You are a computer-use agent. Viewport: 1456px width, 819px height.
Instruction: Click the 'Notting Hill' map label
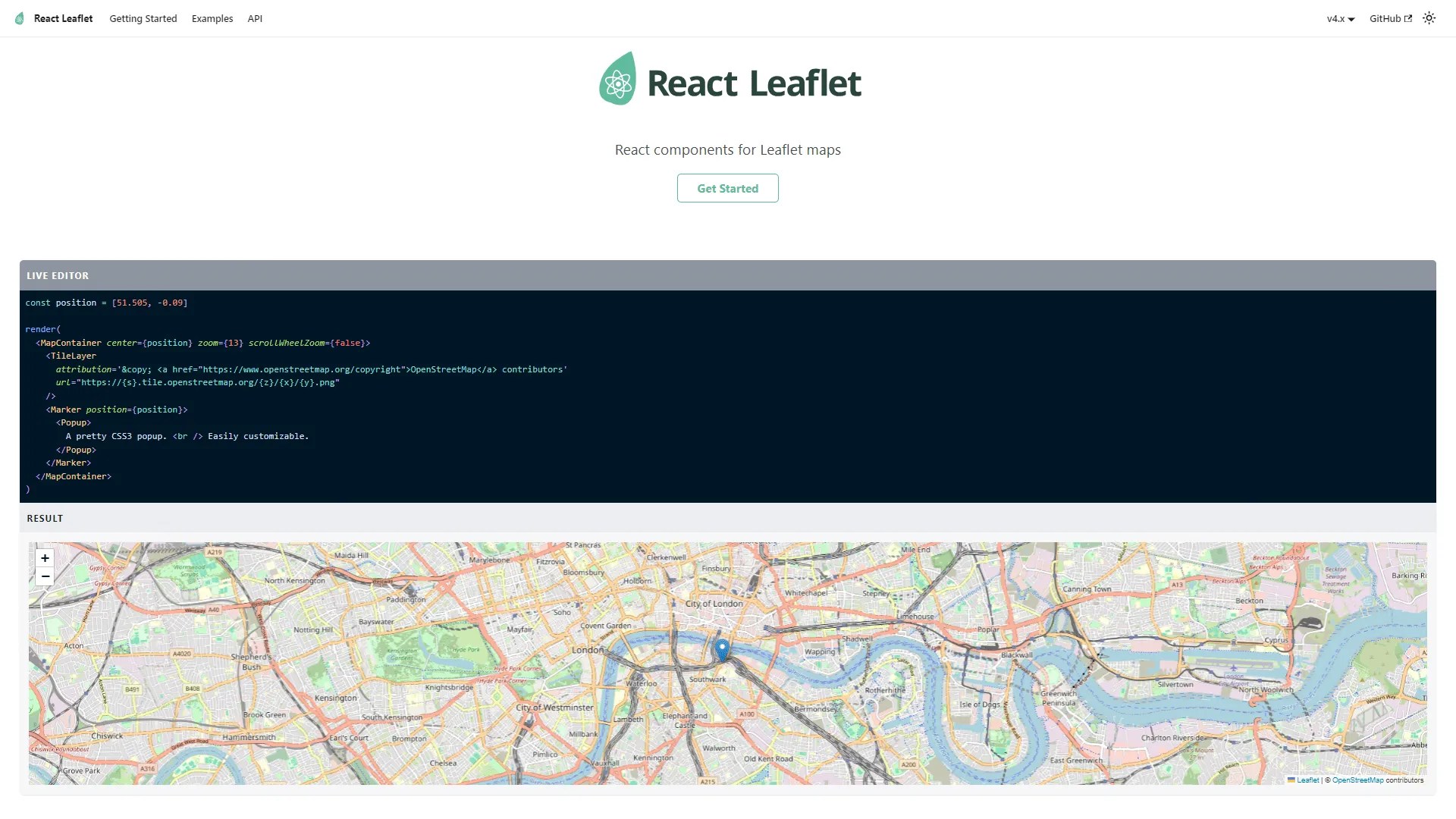coord(313,630)
